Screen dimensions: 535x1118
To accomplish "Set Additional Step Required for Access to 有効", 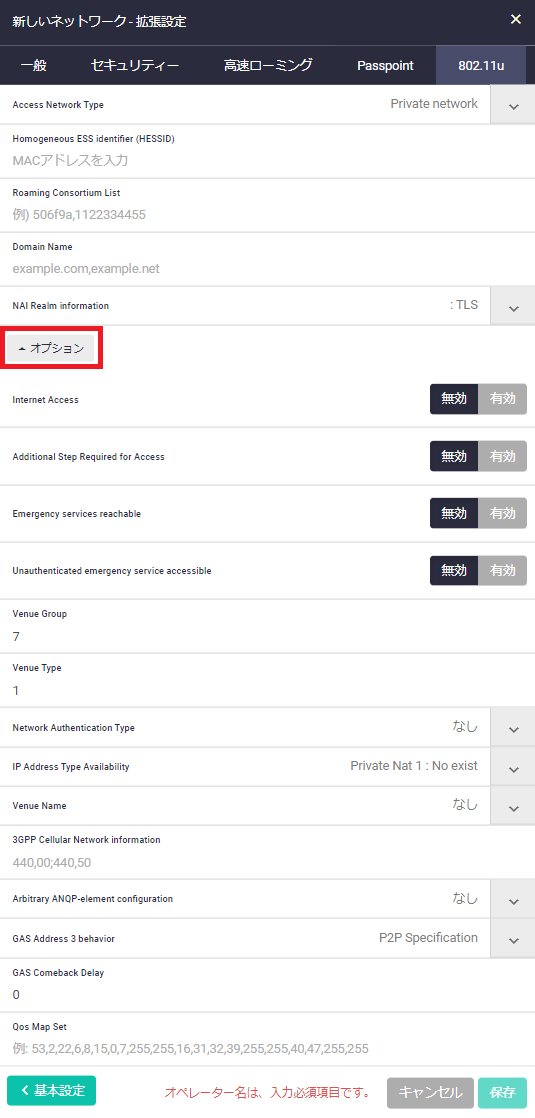I will tap(502, 456).
